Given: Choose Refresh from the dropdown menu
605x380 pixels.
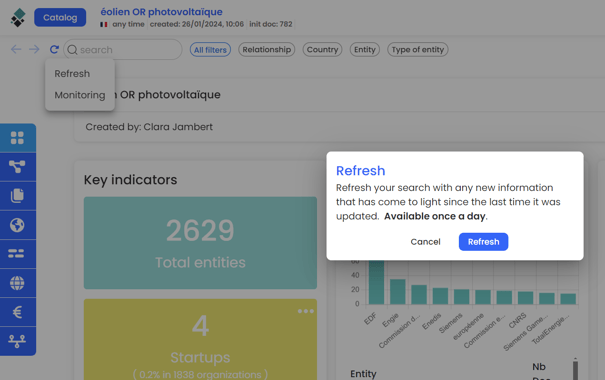Looking at the screenshot, I should click(72, 73).
